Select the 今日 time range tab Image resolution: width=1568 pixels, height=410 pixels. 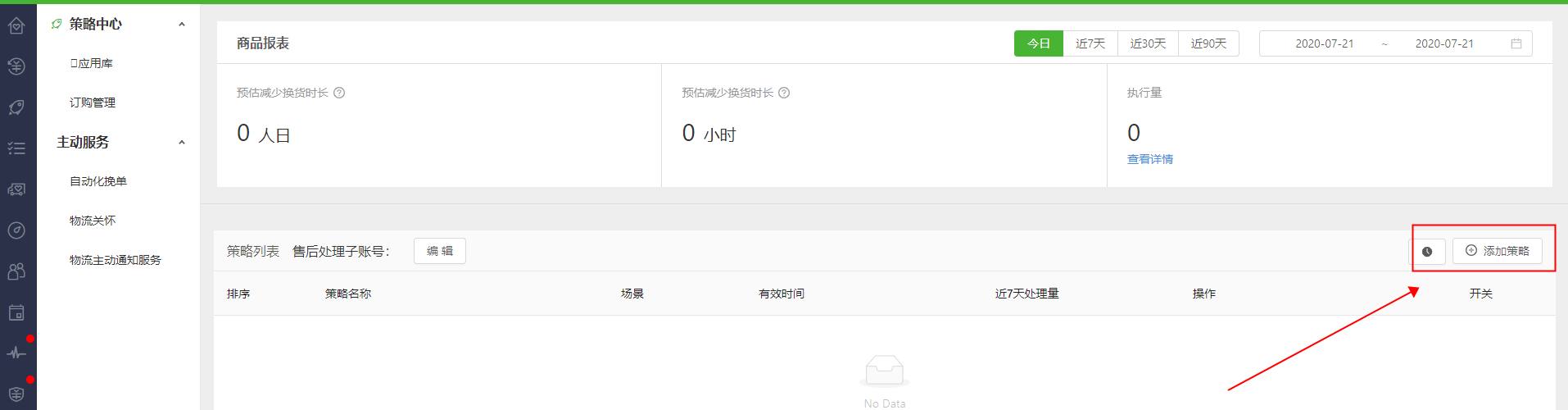pyautogui.click(x=1039, y=43)
